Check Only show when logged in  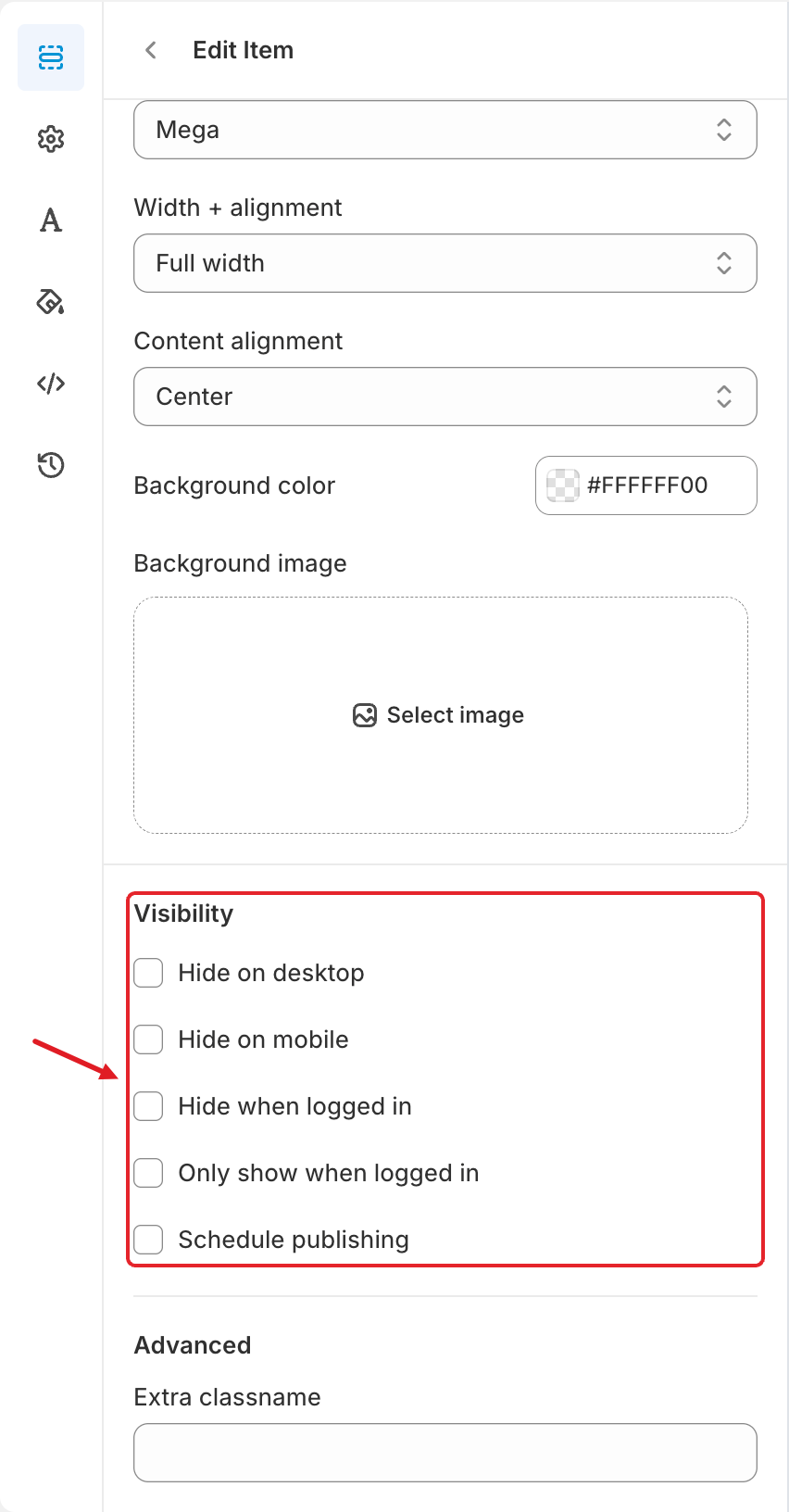(148, 1173)
